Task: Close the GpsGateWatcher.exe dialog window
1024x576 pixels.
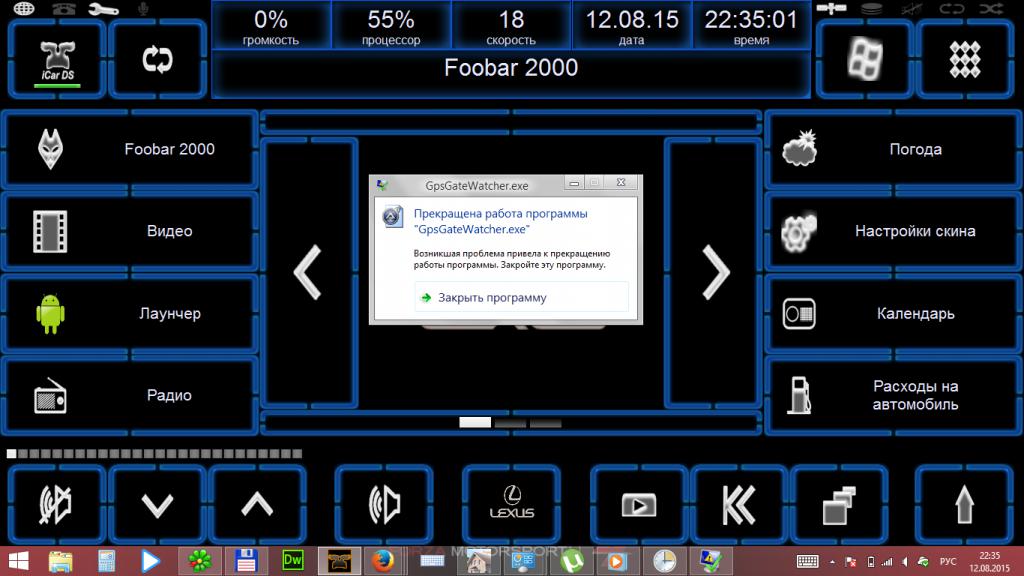Action: (x=621, y=183)
